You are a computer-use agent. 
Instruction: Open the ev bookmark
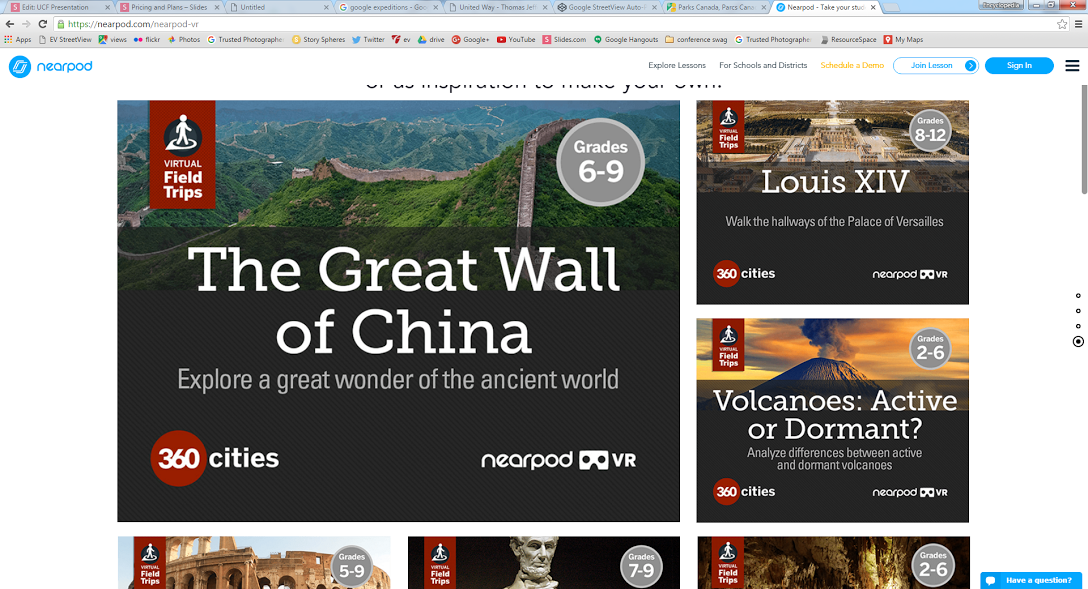point(401,40)
